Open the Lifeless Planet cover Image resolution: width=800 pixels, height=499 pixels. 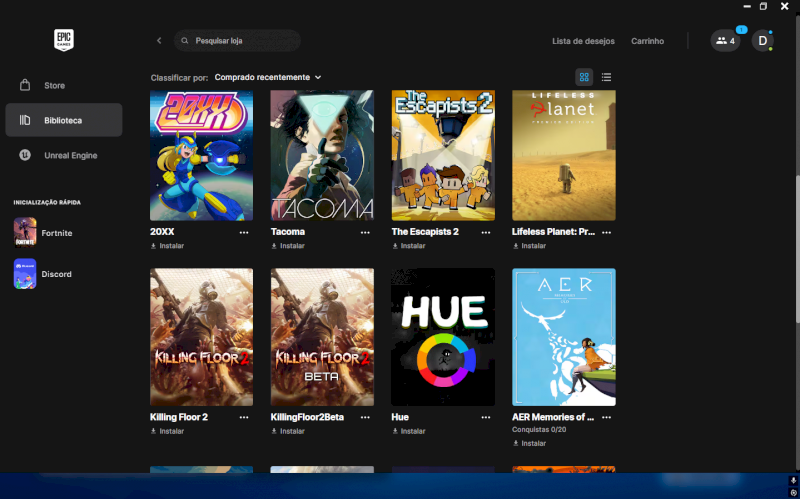coord(564,155)
